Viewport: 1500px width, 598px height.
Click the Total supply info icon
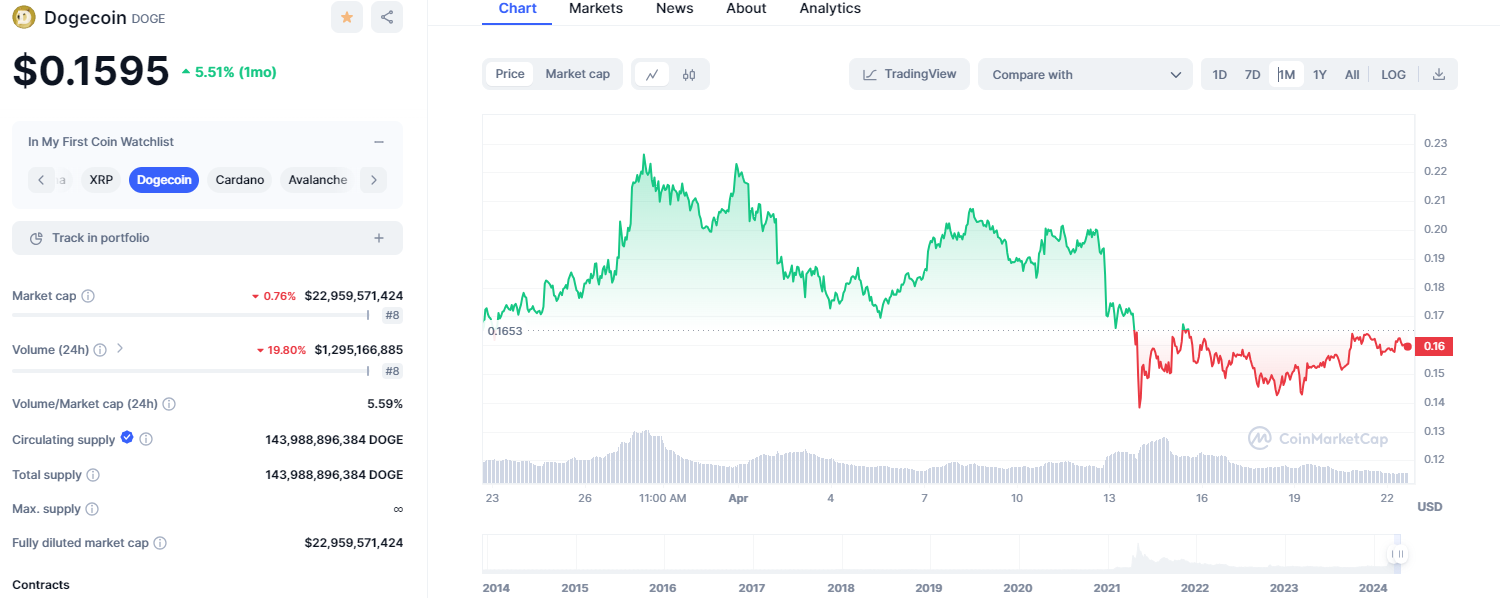[93, 475]
